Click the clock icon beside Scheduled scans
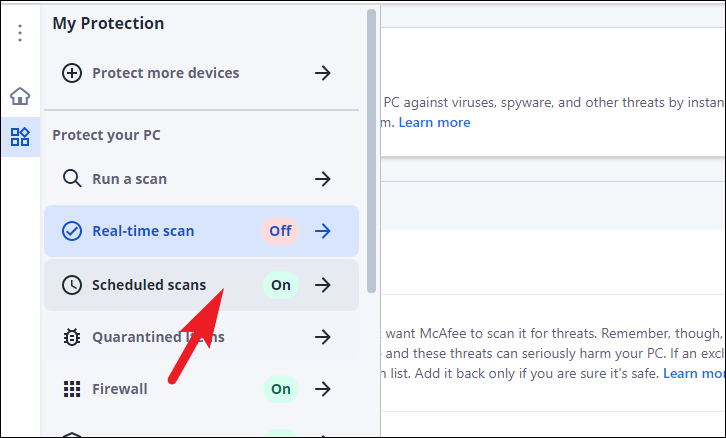 click(72, 285)
